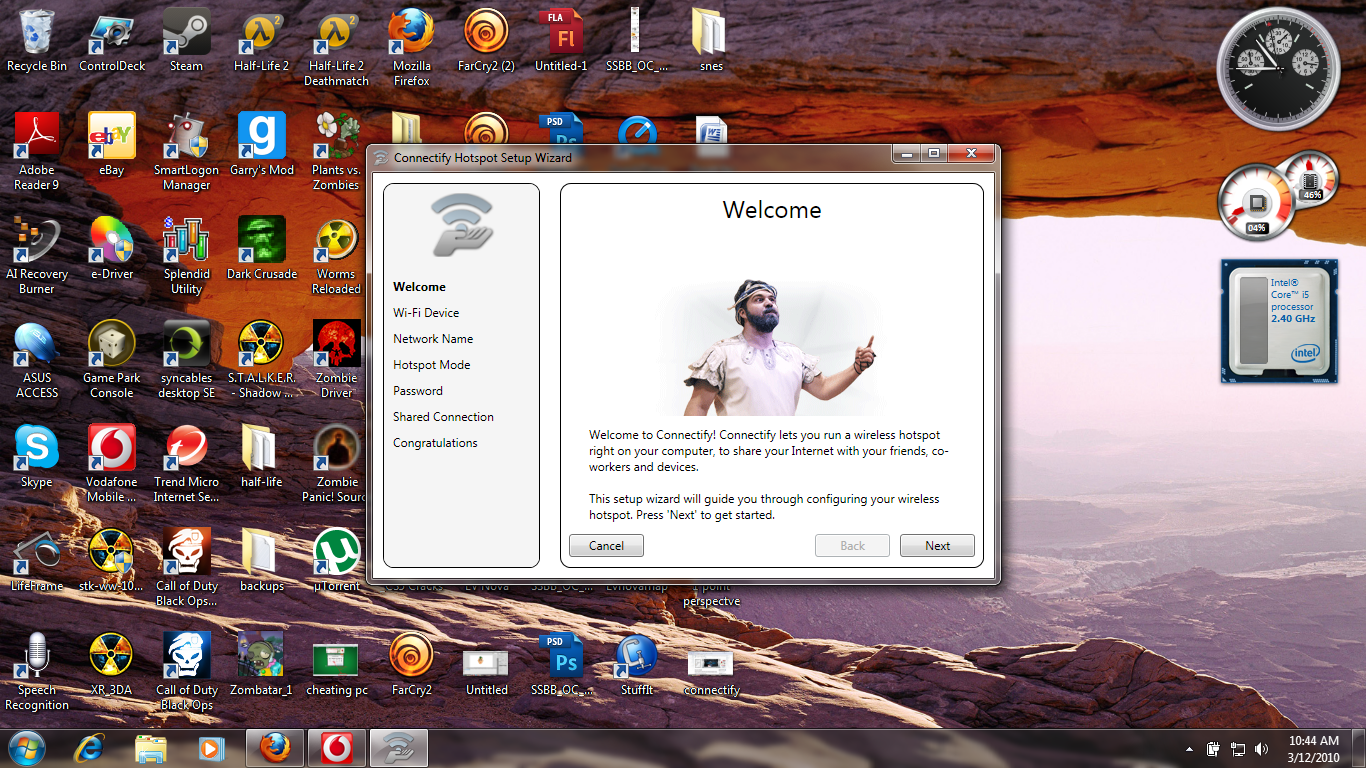Select the Shared Connection wizard step
Viewport: 1366px width, 768px height.
[443, 417]
